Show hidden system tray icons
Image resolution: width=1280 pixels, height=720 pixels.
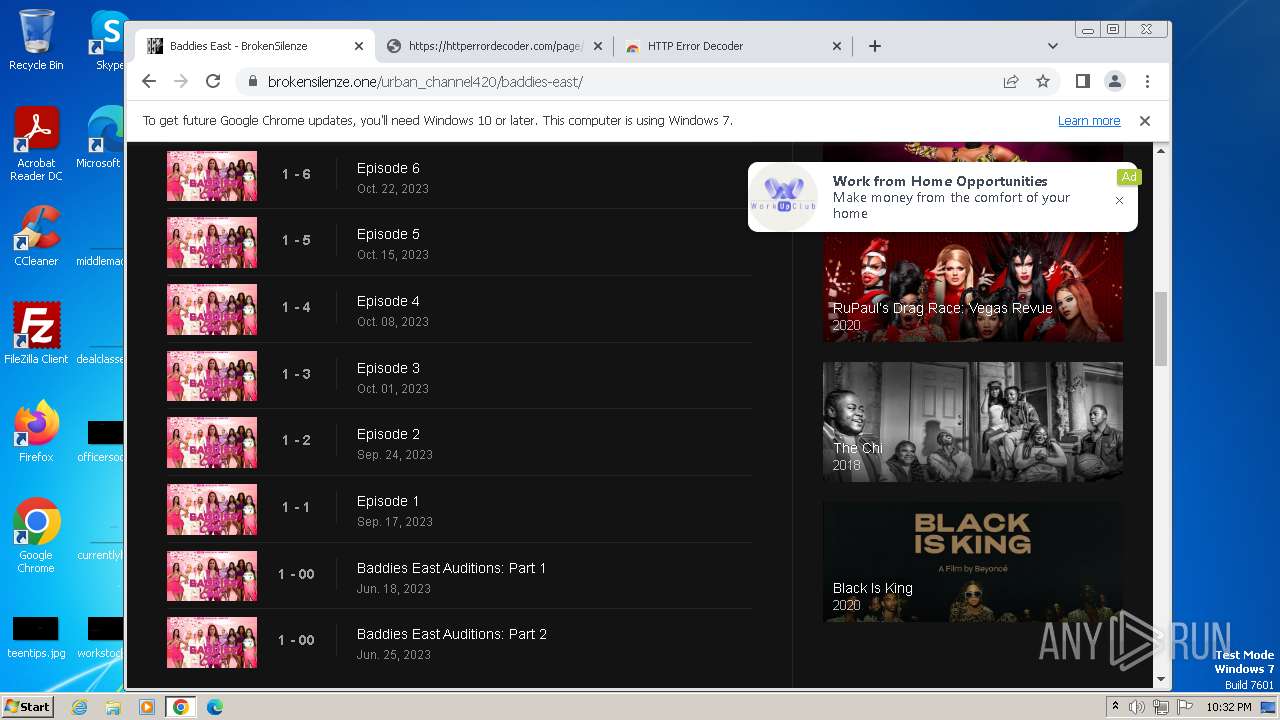(1116, 707)
